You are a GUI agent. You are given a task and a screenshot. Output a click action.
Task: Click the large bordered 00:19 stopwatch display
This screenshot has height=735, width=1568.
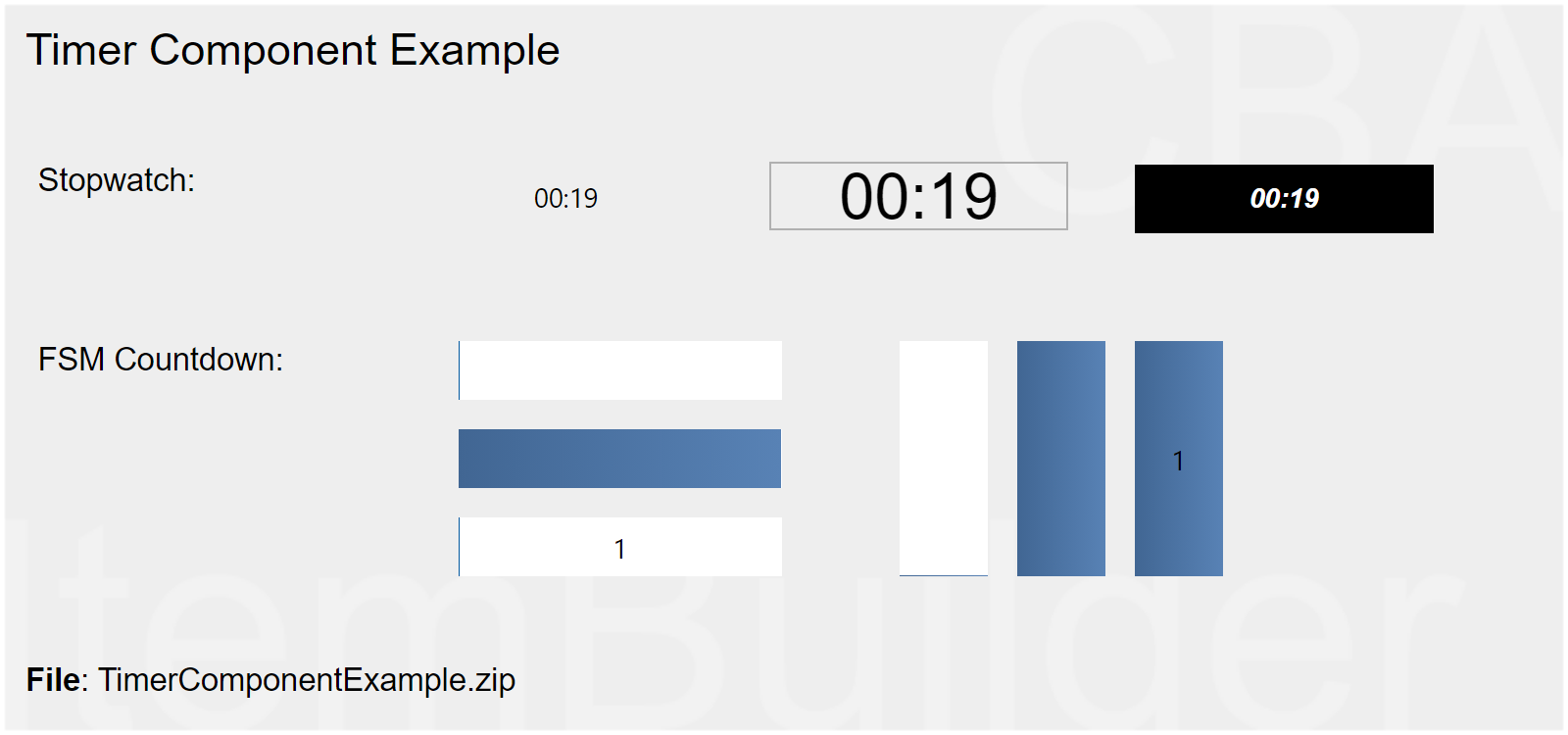click(x=918, y=196)
